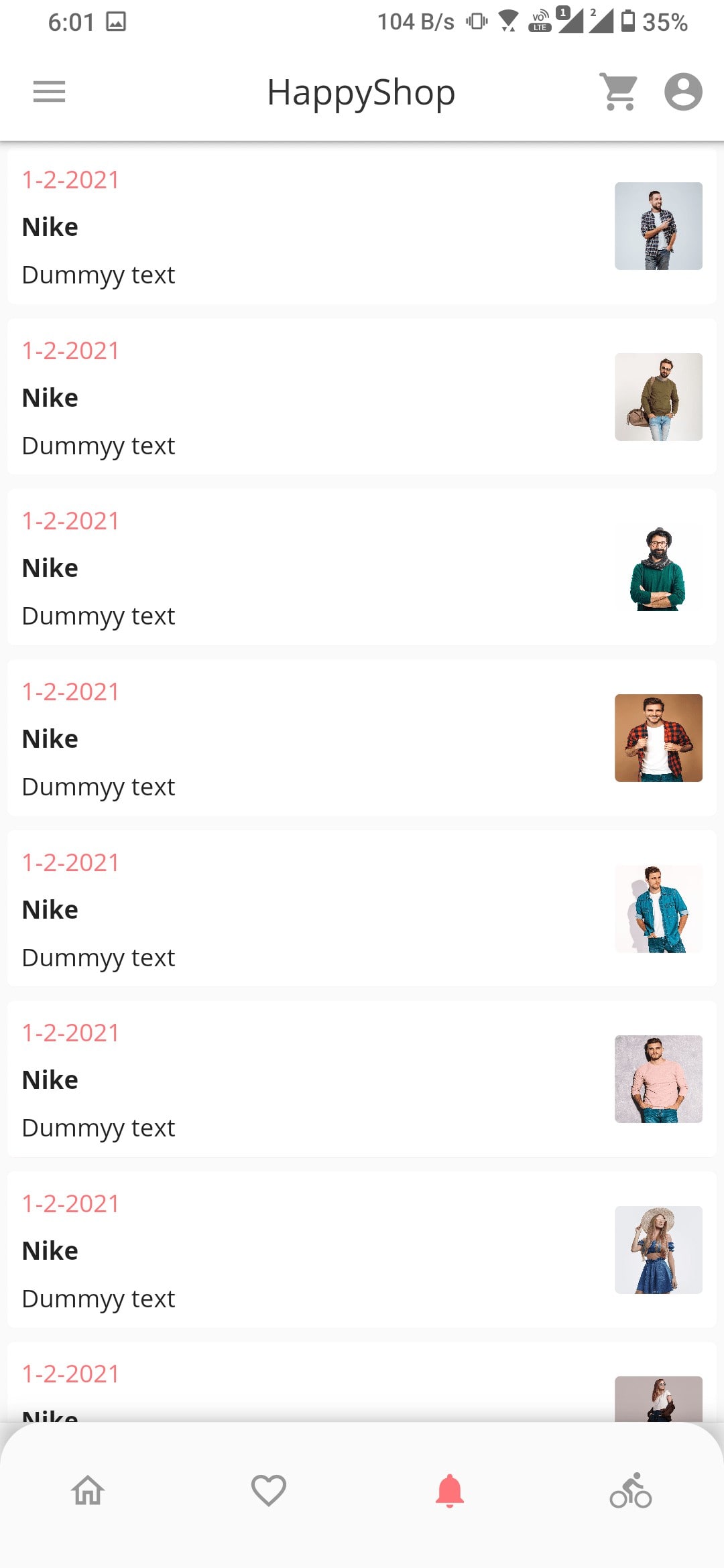Open the shopping cart

(619, 92)
